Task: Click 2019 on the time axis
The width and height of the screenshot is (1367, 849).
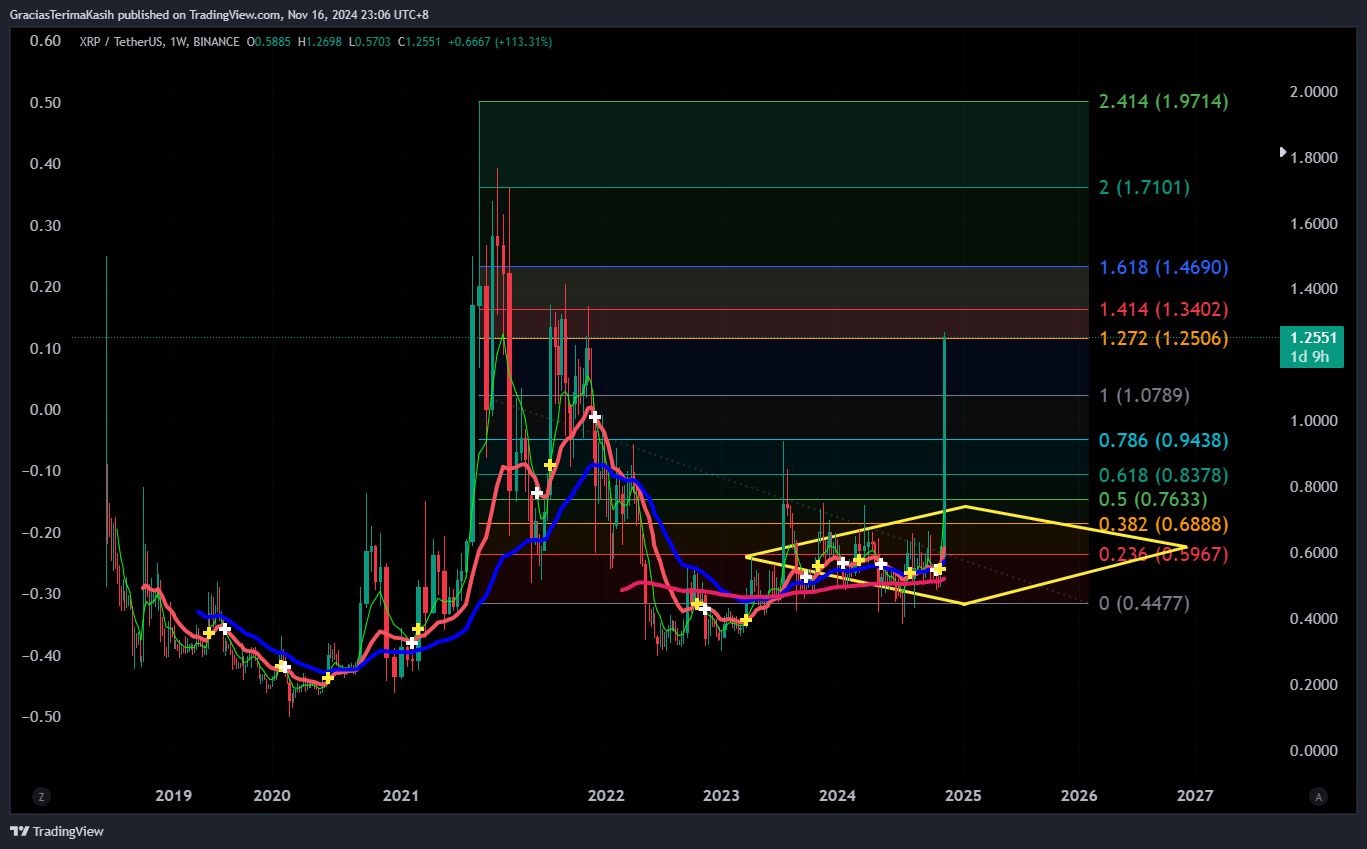Action: tap(174, 796)
